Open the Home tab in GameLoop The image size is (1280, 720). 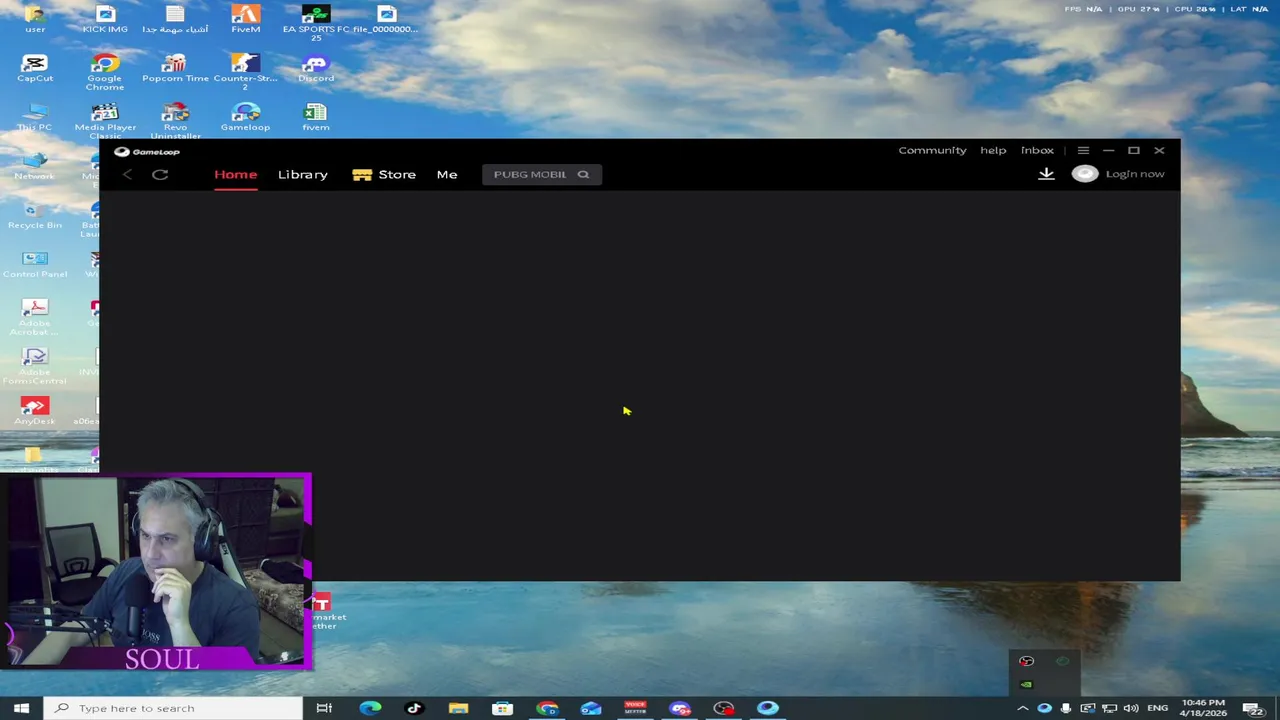pyautogui.click(x=235, y=174)
